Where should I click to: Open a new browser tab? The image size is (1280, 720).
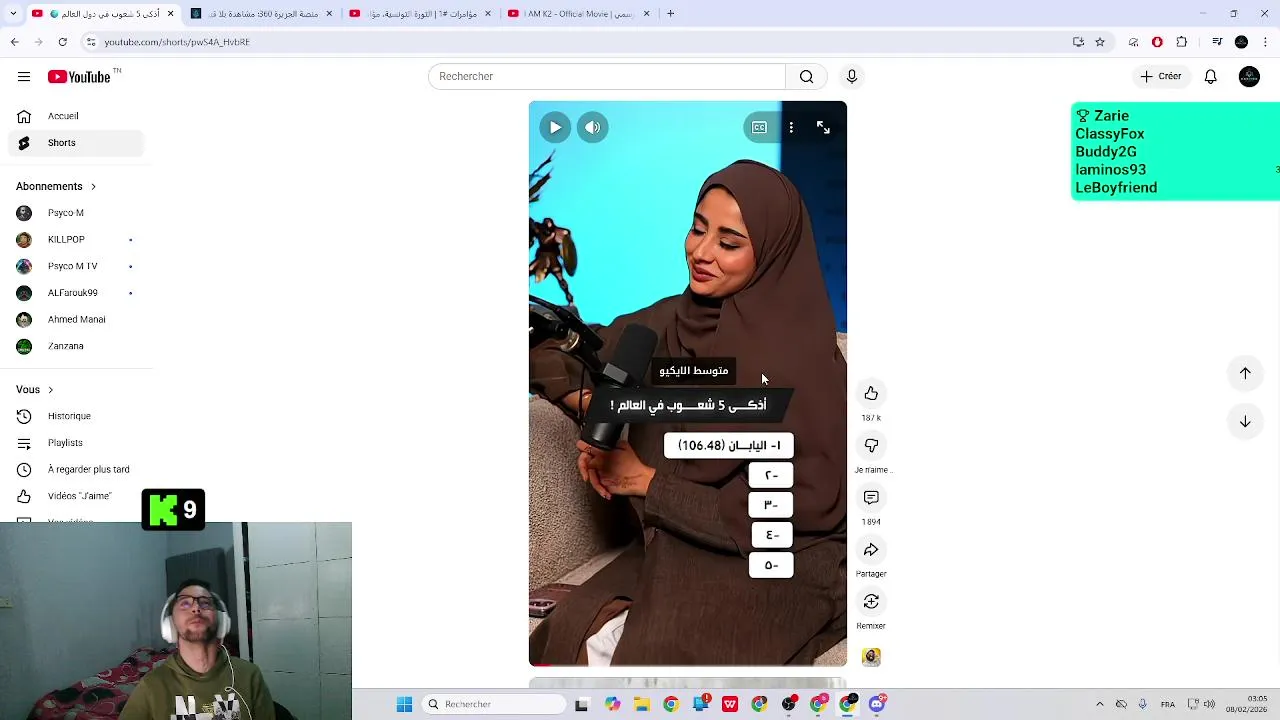pos(670,13)
